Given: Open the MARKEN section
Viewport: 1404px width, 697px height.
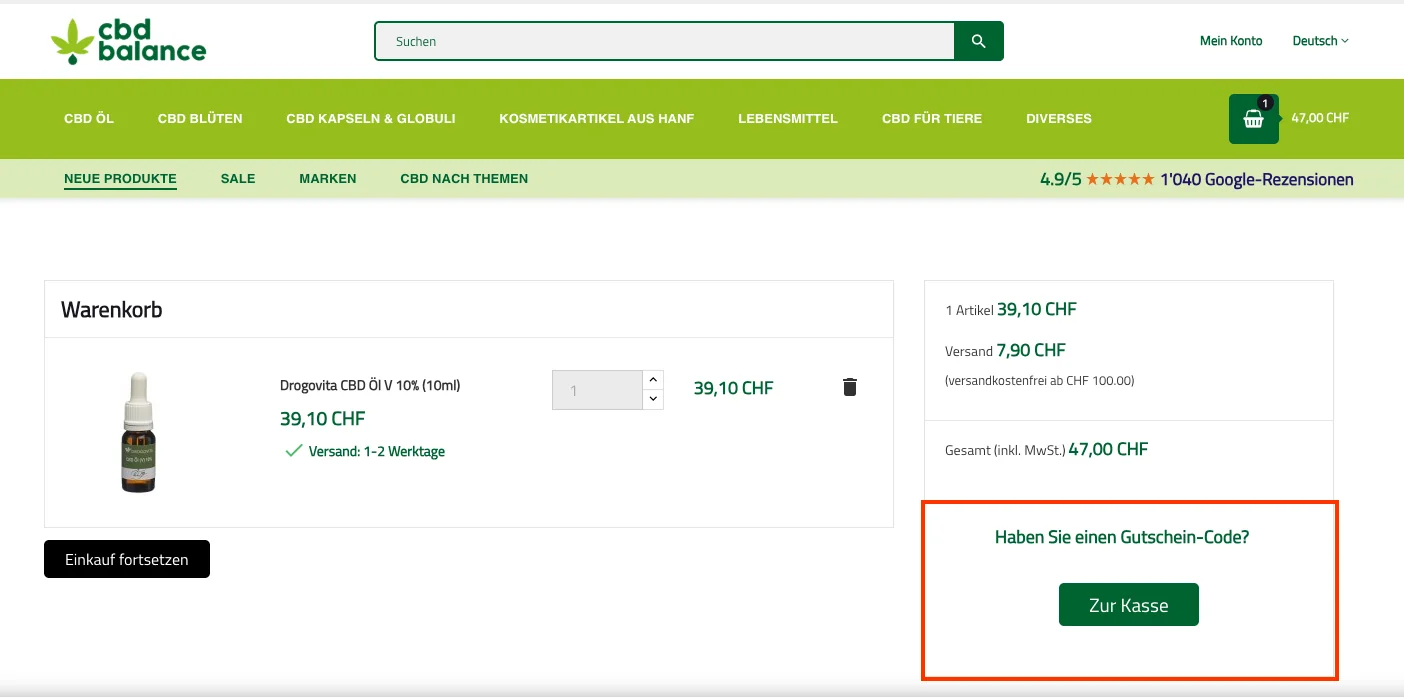Looking at the screenshot, I should point(327,179).
